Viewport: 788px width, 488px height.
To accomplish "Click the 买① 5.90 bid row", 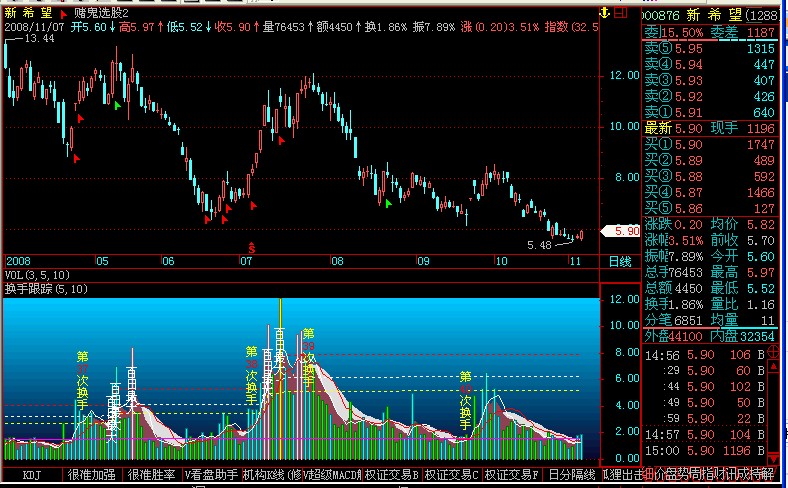I will coord(710,145).
